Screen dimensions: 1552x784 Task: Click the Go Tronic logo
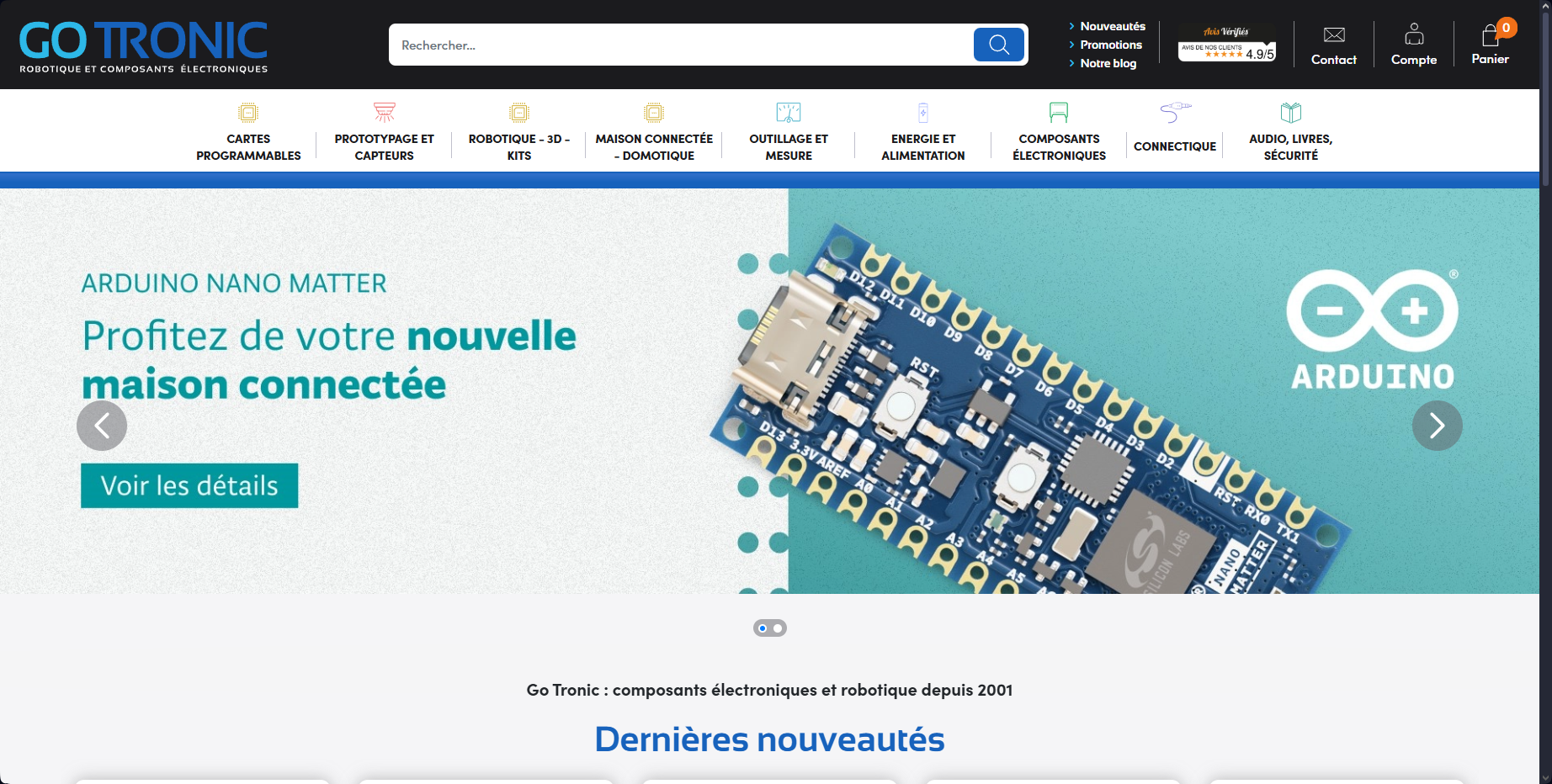(x=143, y=46)
